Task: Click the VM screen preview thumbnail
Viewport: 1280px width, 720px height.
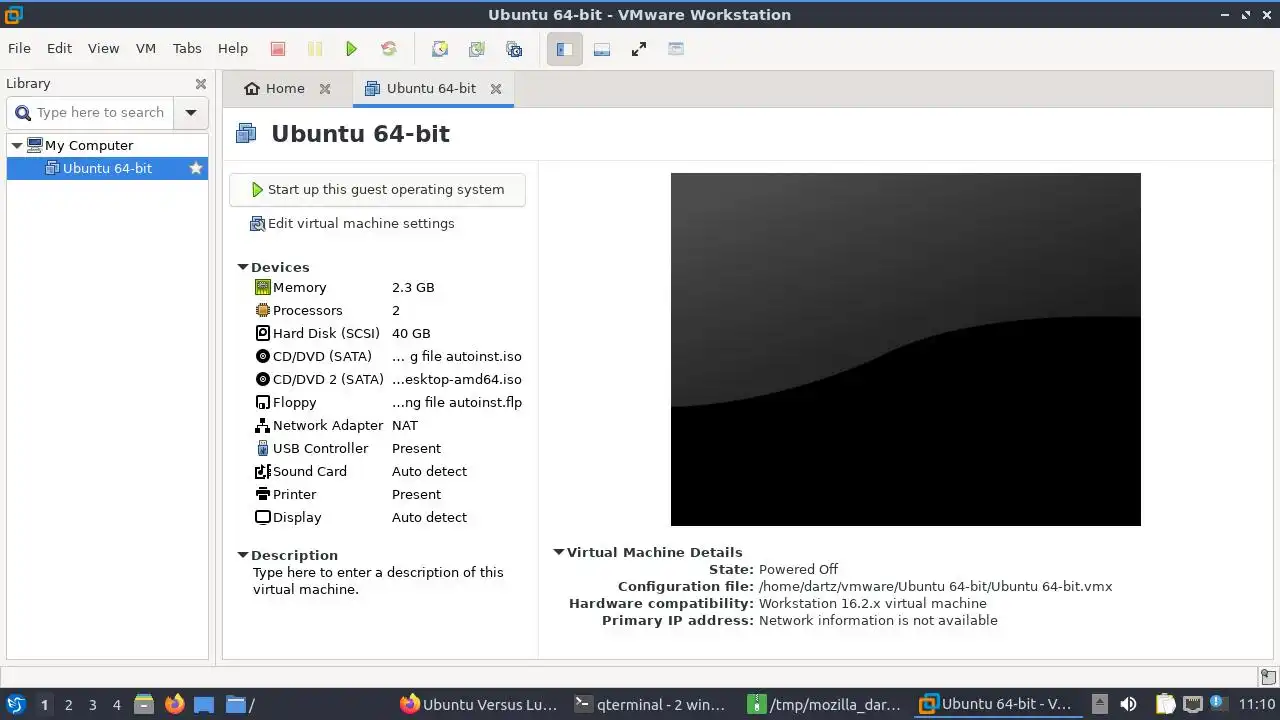Action: click(905, 349)
